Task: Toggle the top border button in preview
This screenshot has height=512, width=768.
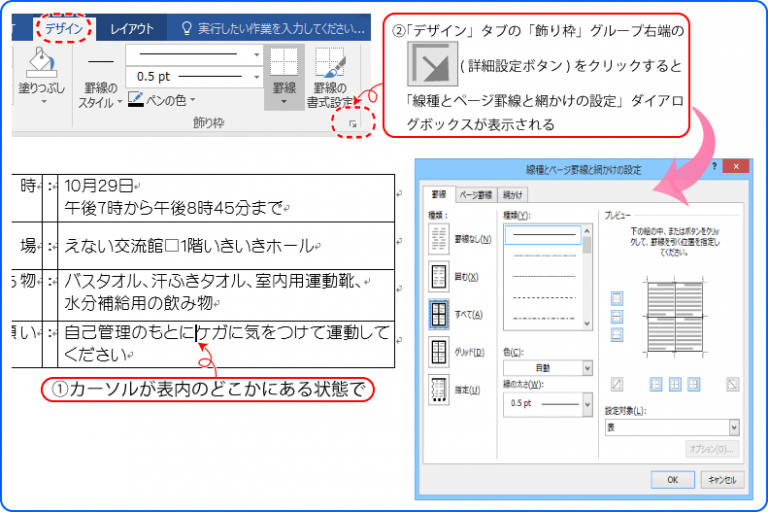Action: [617, 298]
